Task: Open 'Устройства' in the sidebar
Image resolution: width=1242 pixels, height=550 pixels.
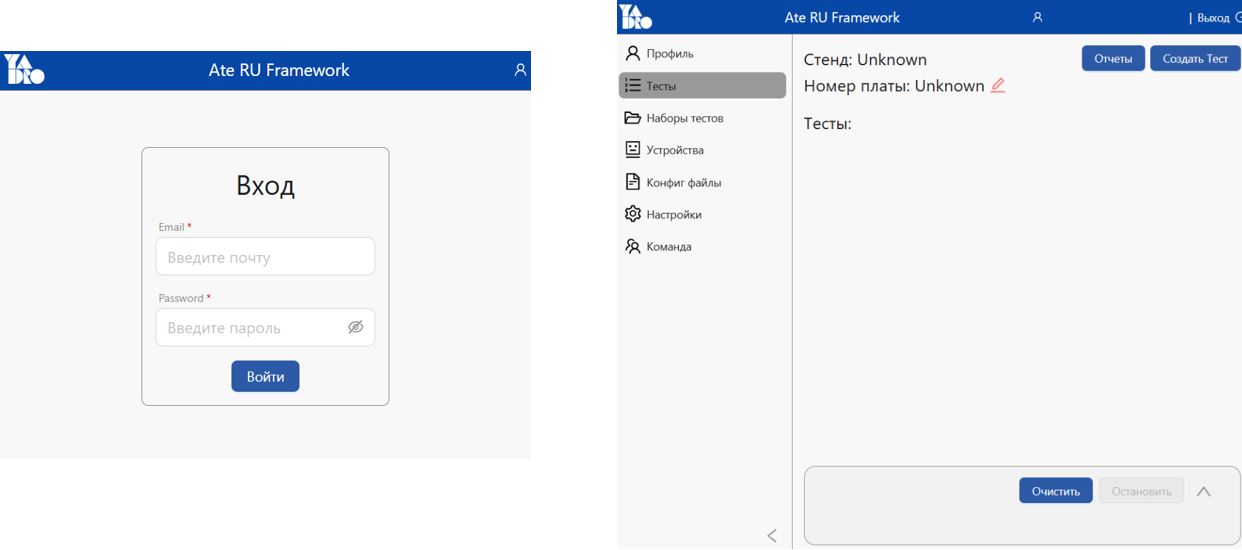Action: [703, 150]
